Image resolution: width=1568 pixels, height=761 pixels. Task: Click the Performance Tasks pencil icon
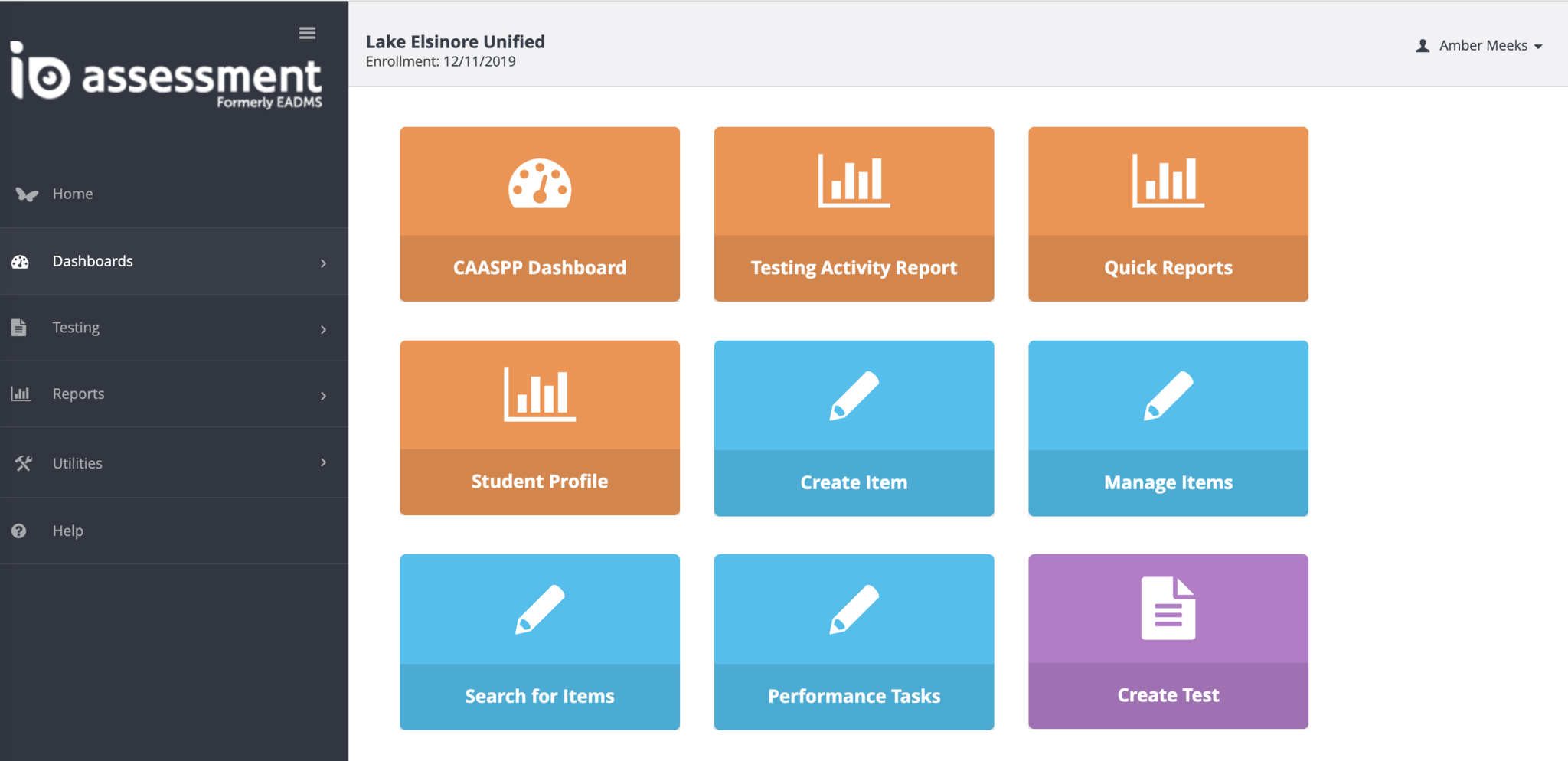[x=854, y=609]
